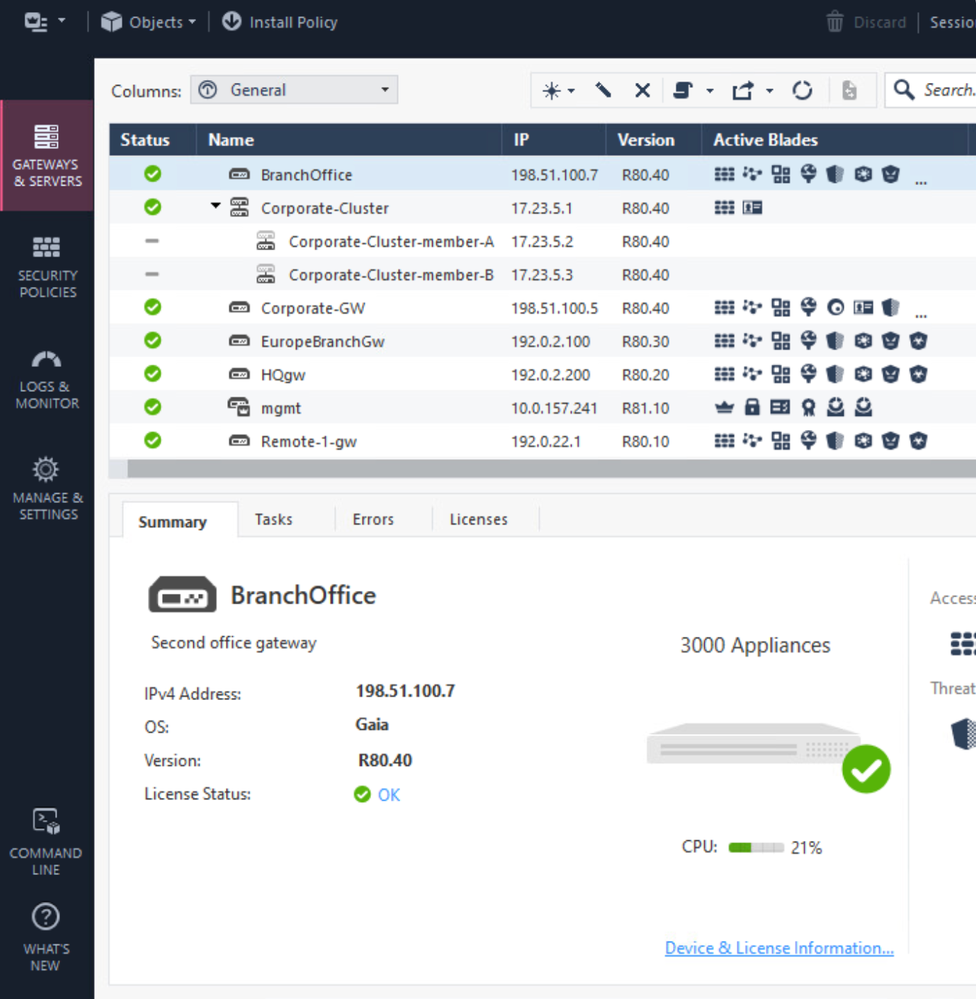Click the Discard button

pyautogui.click(x=866, y=22)
